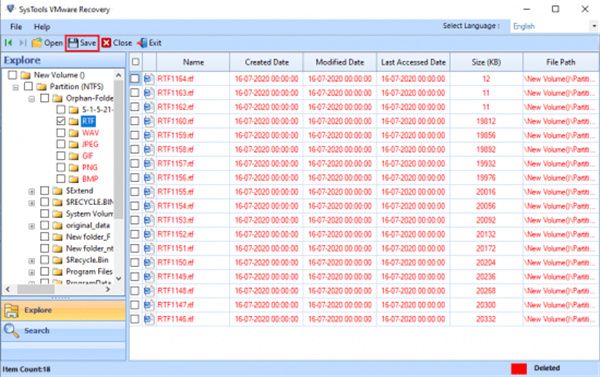Select the New folder_F tree item

(88, 237)
